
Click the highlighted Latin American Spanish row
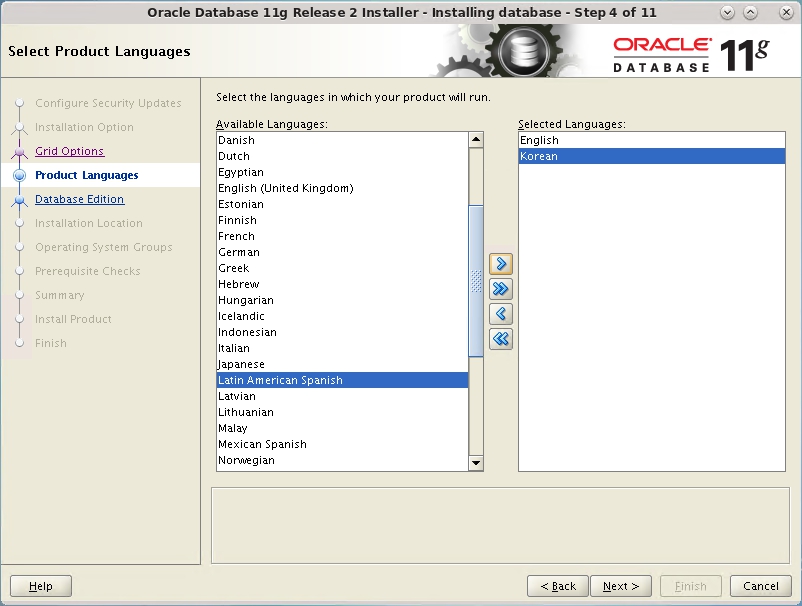coord(342,380)
